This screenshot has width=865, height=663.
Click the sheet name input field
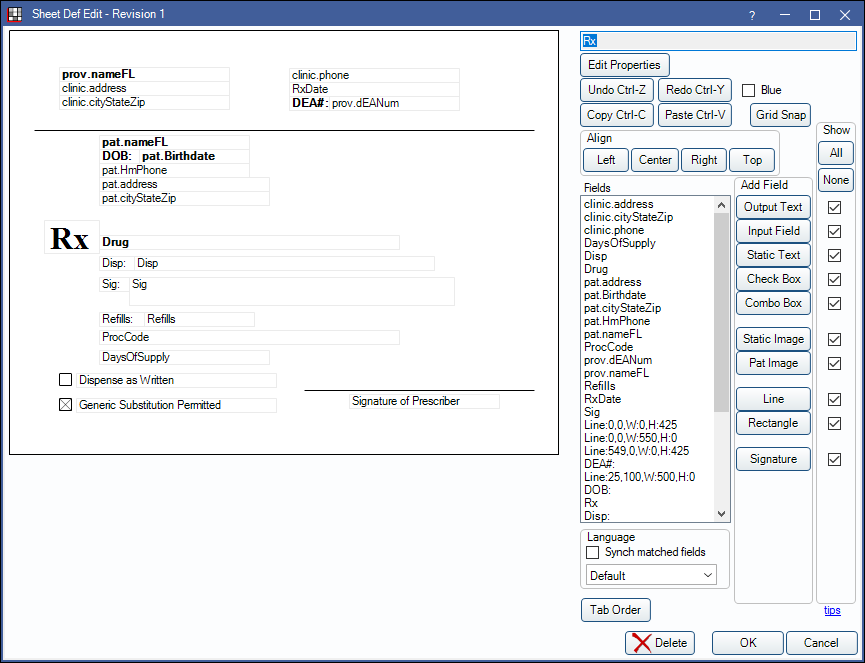click(718, 41)
